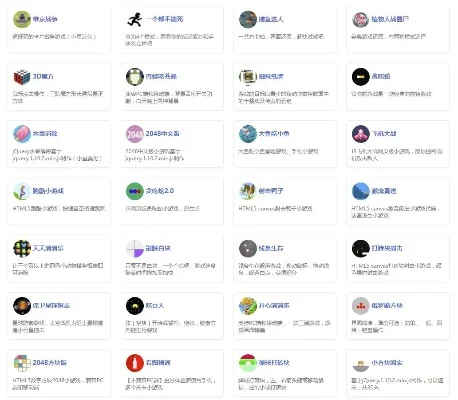Select the colorful 2048 grid blocks icon
The width and height of the screenshot is (458, 400).
click(x=22, y=363)
